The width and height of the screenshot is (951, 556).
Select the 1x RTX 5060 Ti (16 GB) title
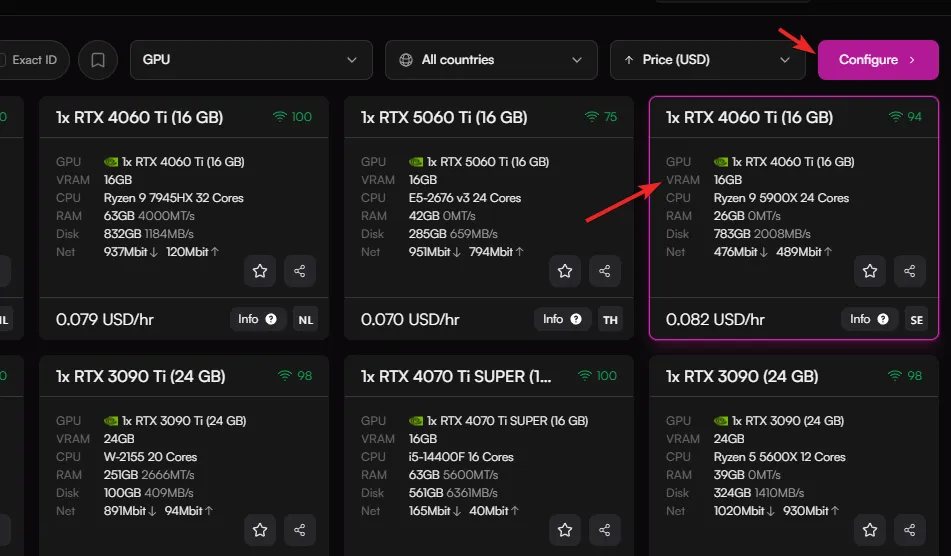(x=444, y=117)
